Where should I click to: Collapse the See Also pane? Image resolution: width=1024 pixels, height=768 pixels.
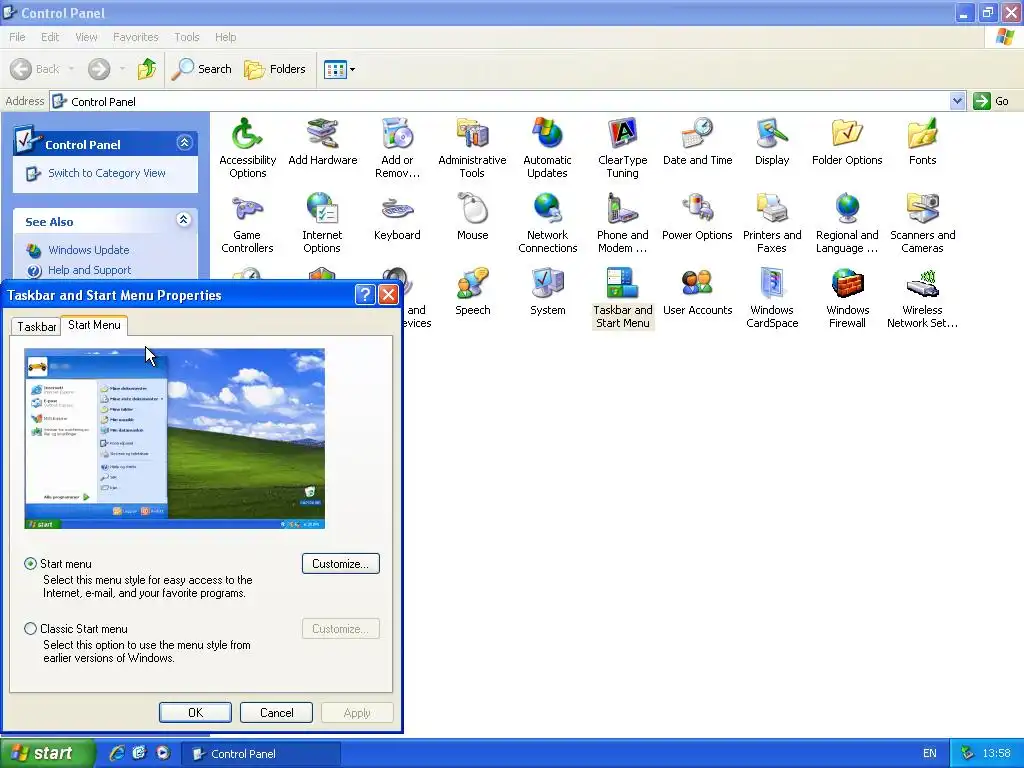point(184,220)
